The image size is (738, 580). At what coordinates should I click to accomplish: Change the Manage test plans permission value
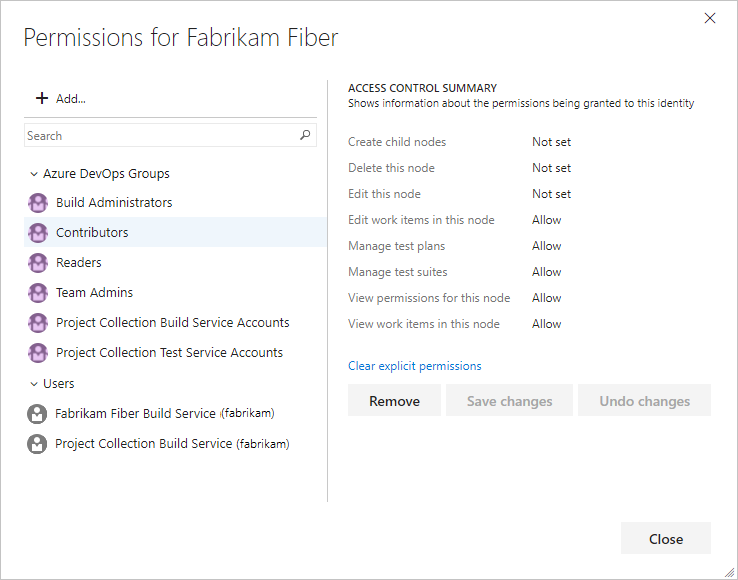(x=547, y=246)
